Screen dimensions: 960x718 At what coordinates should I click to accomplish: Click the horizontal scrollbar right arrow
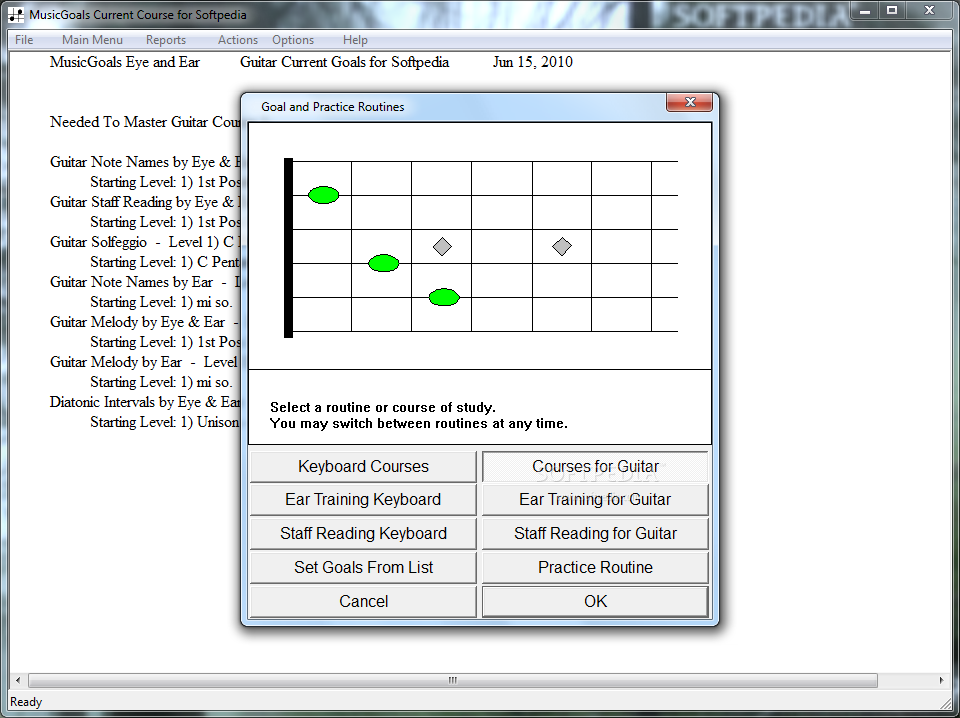941,680
